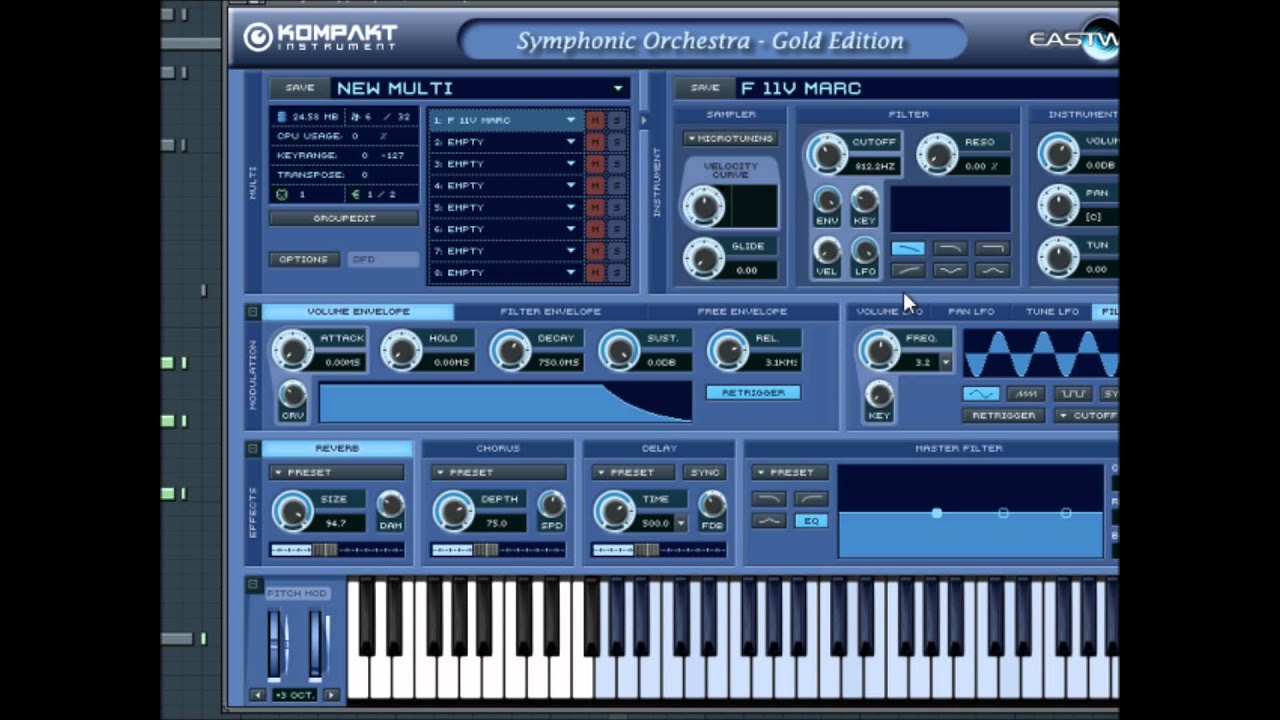Open slot 1 F 11V MARC dropdown
The width and height of the screenshot is (1280, 720).
tap(571, 120)
